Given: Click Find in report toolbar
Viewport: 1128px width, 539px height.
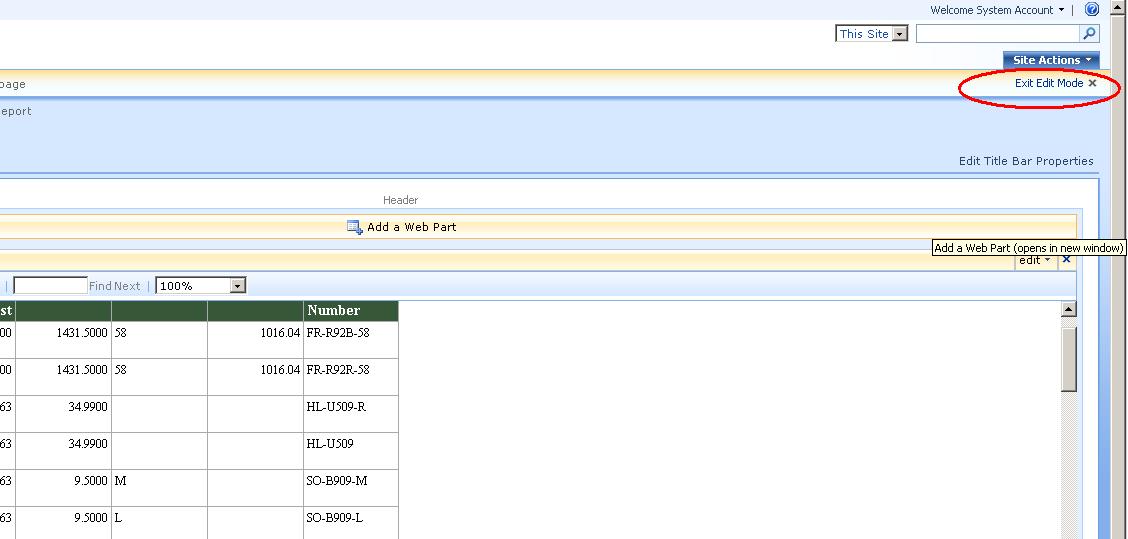Looking at the screenshot, I should [x=100, y=286].
